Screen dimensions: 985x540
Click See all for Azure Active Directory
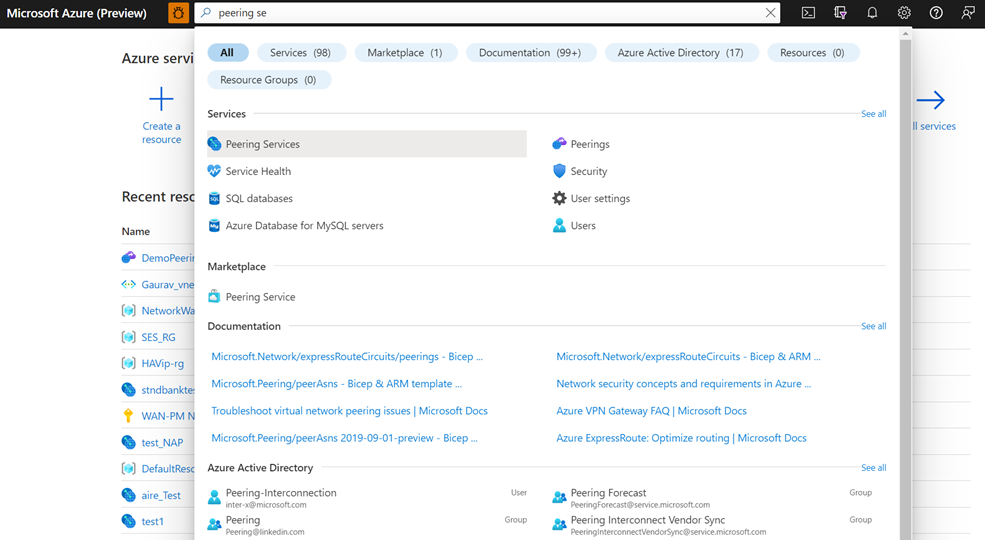click(873, 468)
